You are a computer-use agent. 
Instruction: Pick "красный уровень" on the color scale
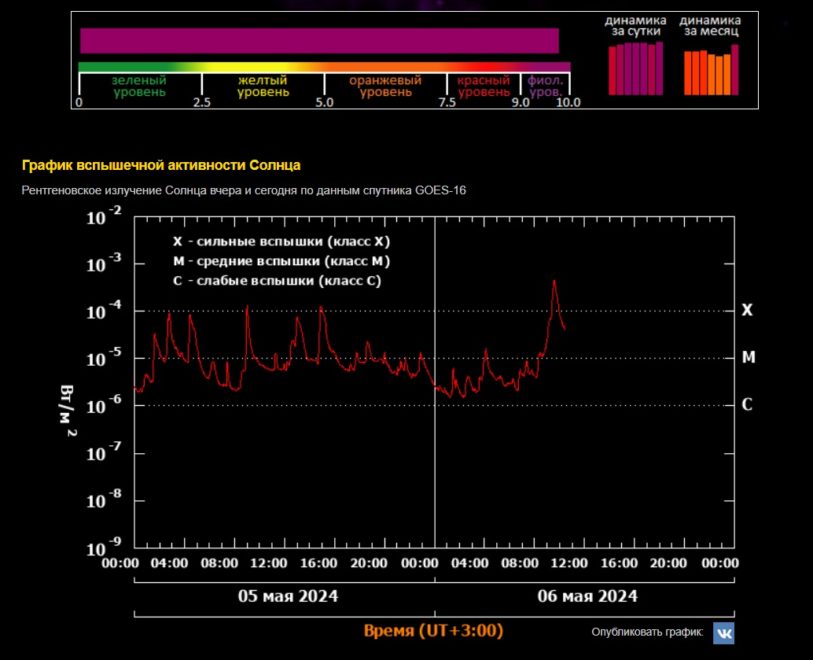(484, 86)
